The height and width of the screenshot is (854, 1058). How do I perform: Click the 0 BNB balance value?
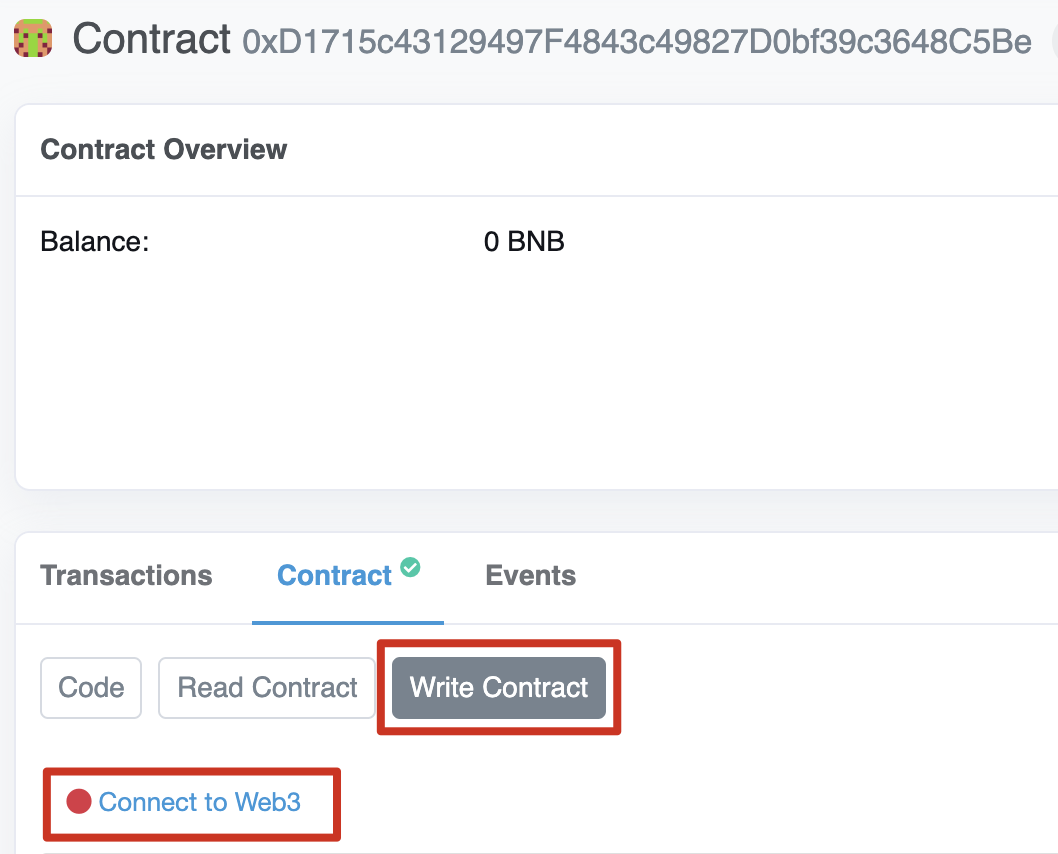pos(524,242)
